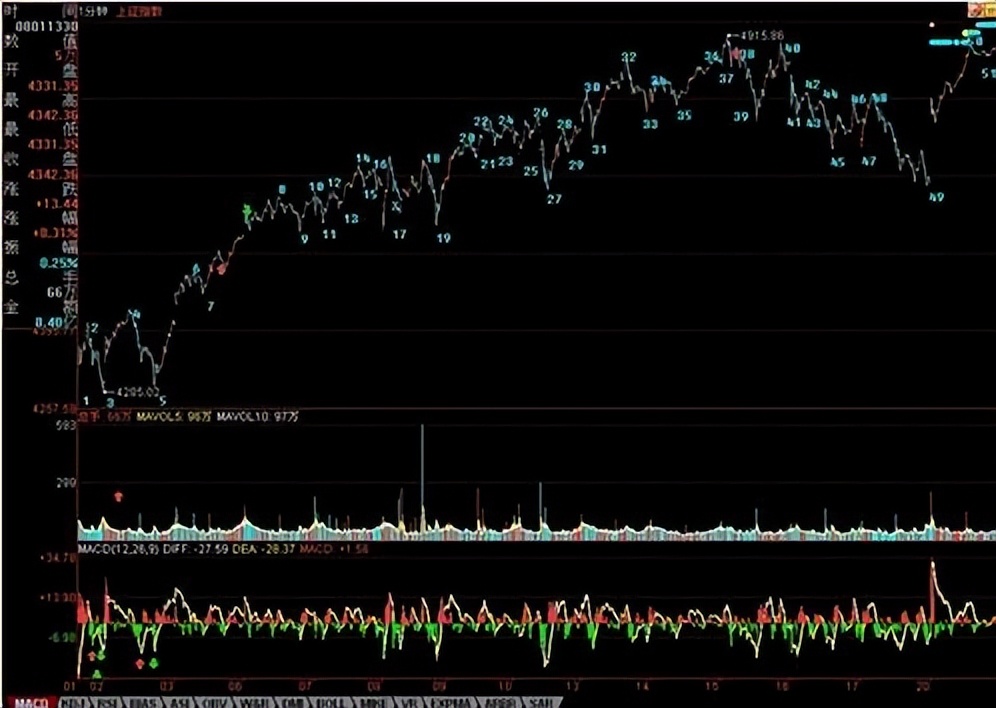Image resolution: width=996 pixels, height=708 pixels.
Task: Open the RSI indicator tab
Action: [x=107, y=703]
